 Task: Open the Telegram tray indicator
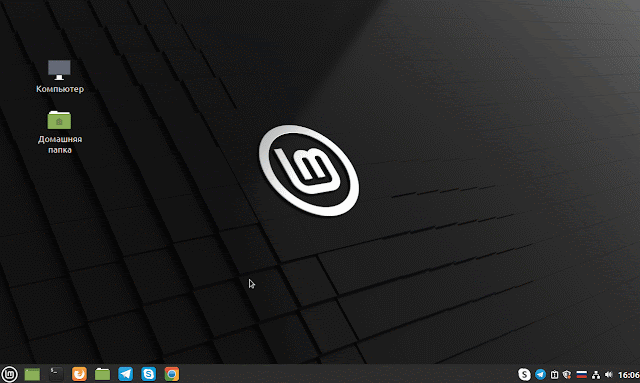540,374
